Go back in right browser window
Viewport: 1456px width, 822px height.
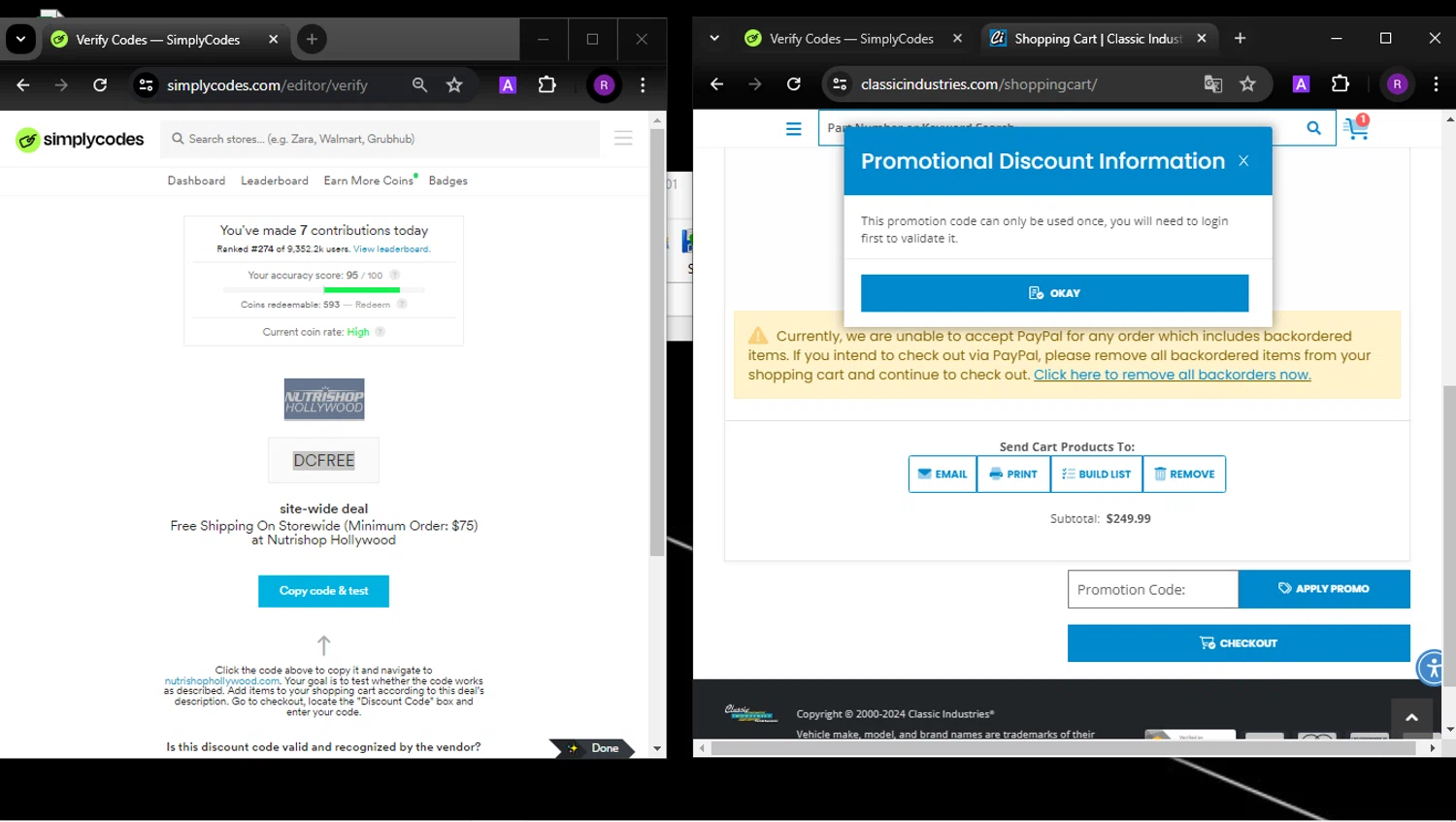[x=716, y=84]
